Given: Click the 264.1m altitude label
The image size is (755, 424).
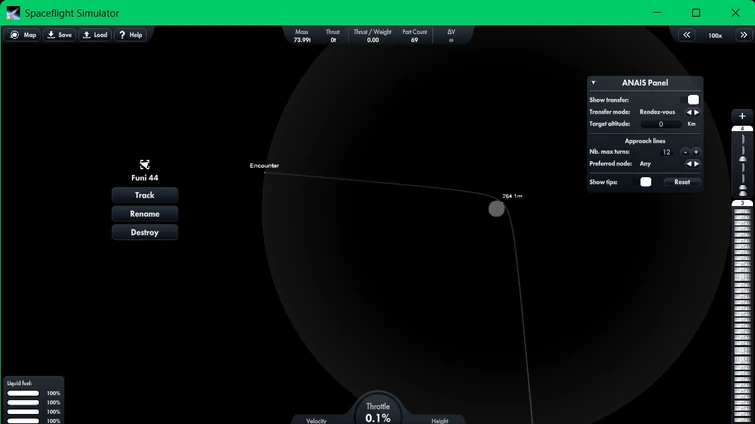Looking at the screenshot, I should 512,196.
